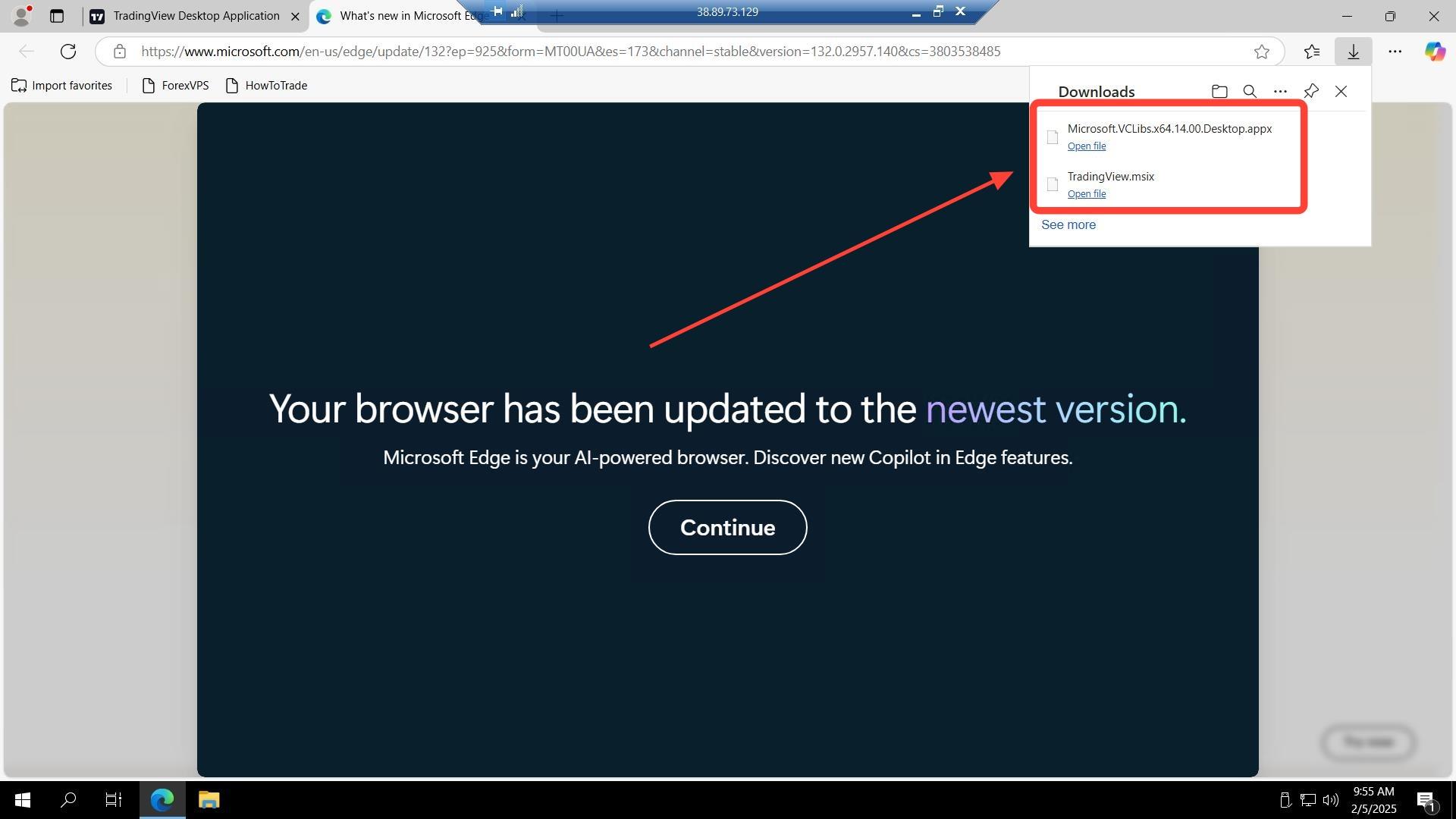Open volume speaker tray icon

[1331, 801]
